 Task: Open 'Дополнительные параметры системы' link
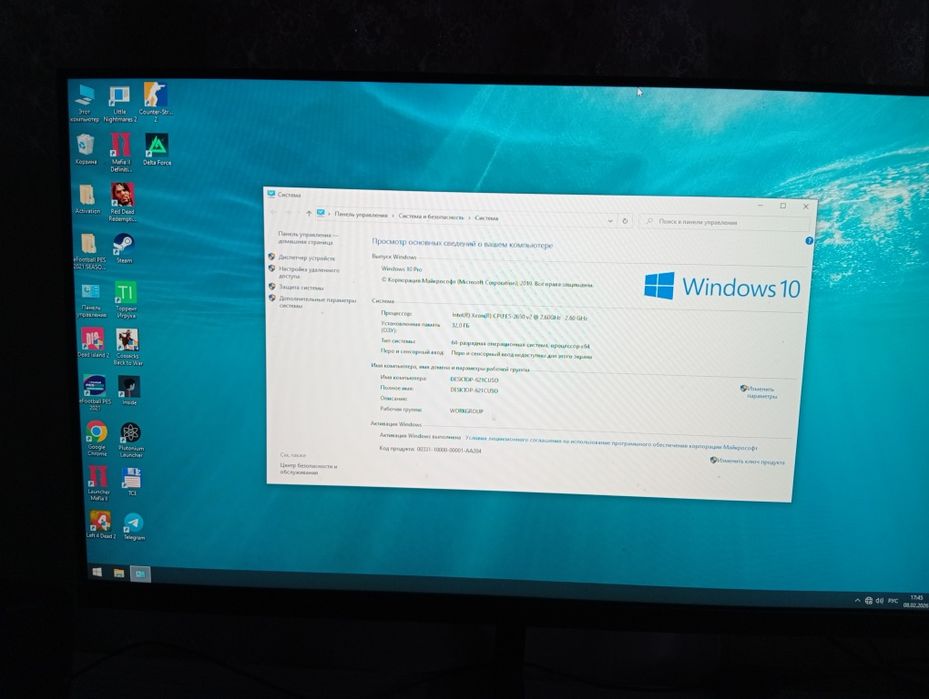tap(317, 303)
